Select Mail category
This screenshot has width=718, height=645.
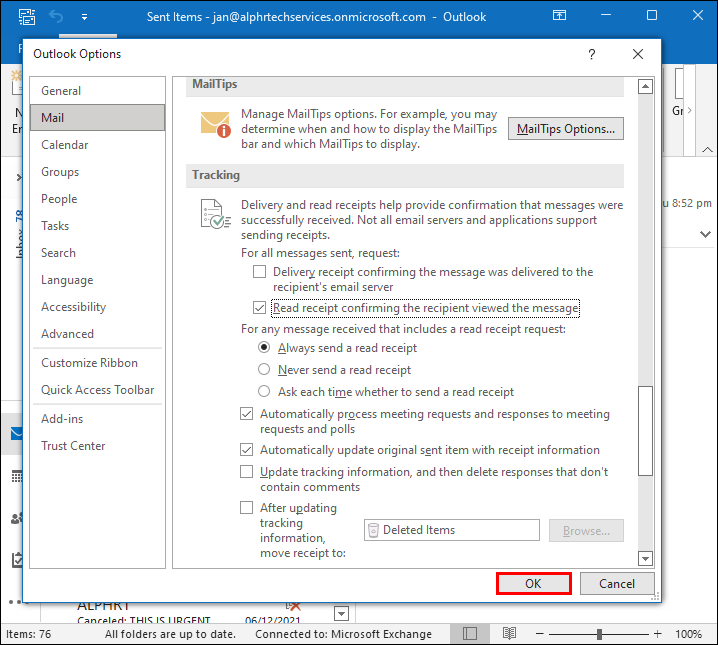(x=98, y=118)
